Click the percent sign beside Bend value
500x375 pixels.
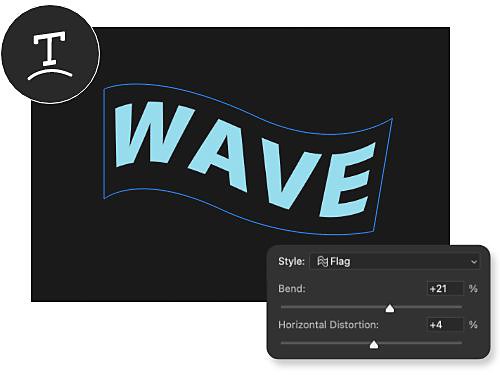[x=473, y=288]
